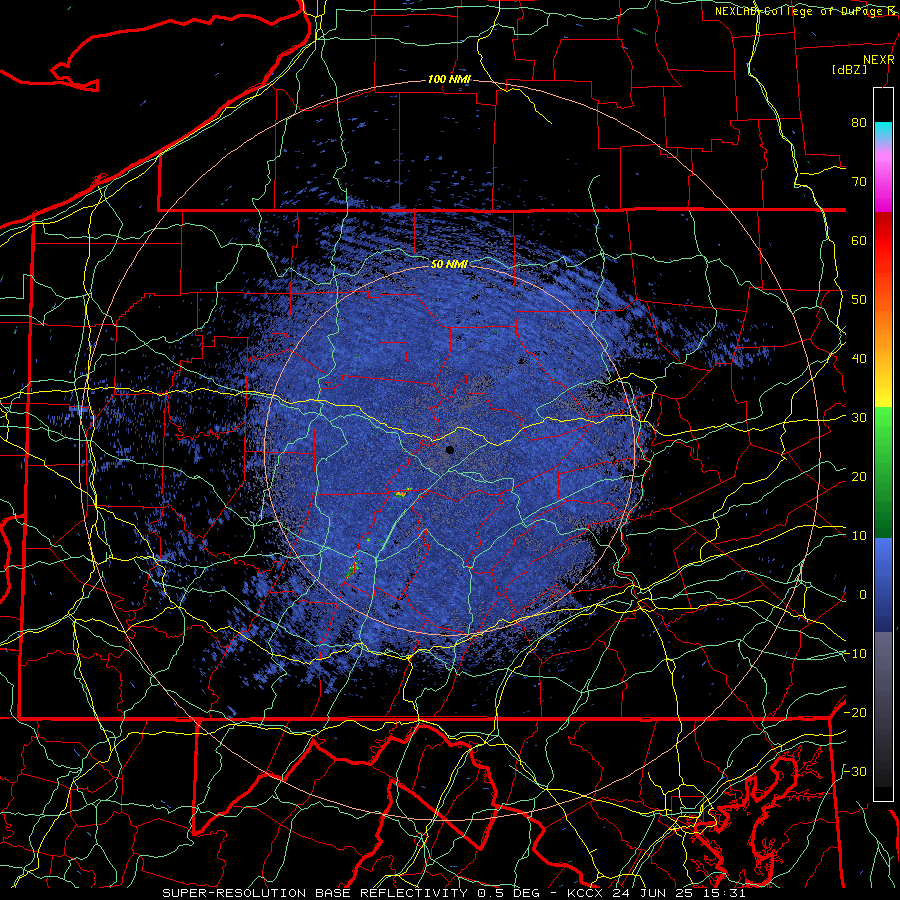Click the '40' value on the dBZ scale
The image size is (900, 900).
tap(859, 359)
